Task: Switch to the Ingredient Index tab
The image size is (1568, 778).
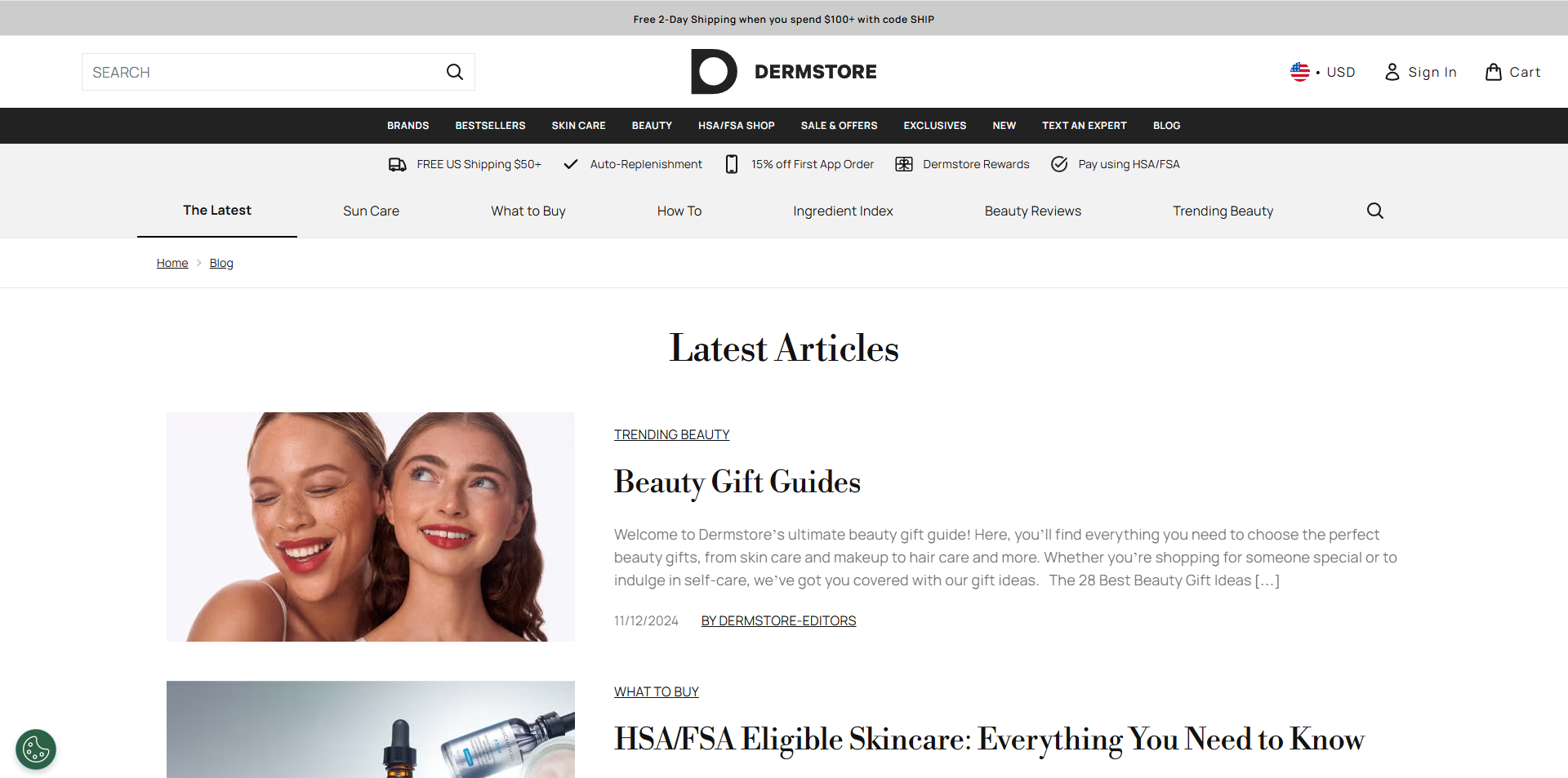Action: tap(843, 211)
